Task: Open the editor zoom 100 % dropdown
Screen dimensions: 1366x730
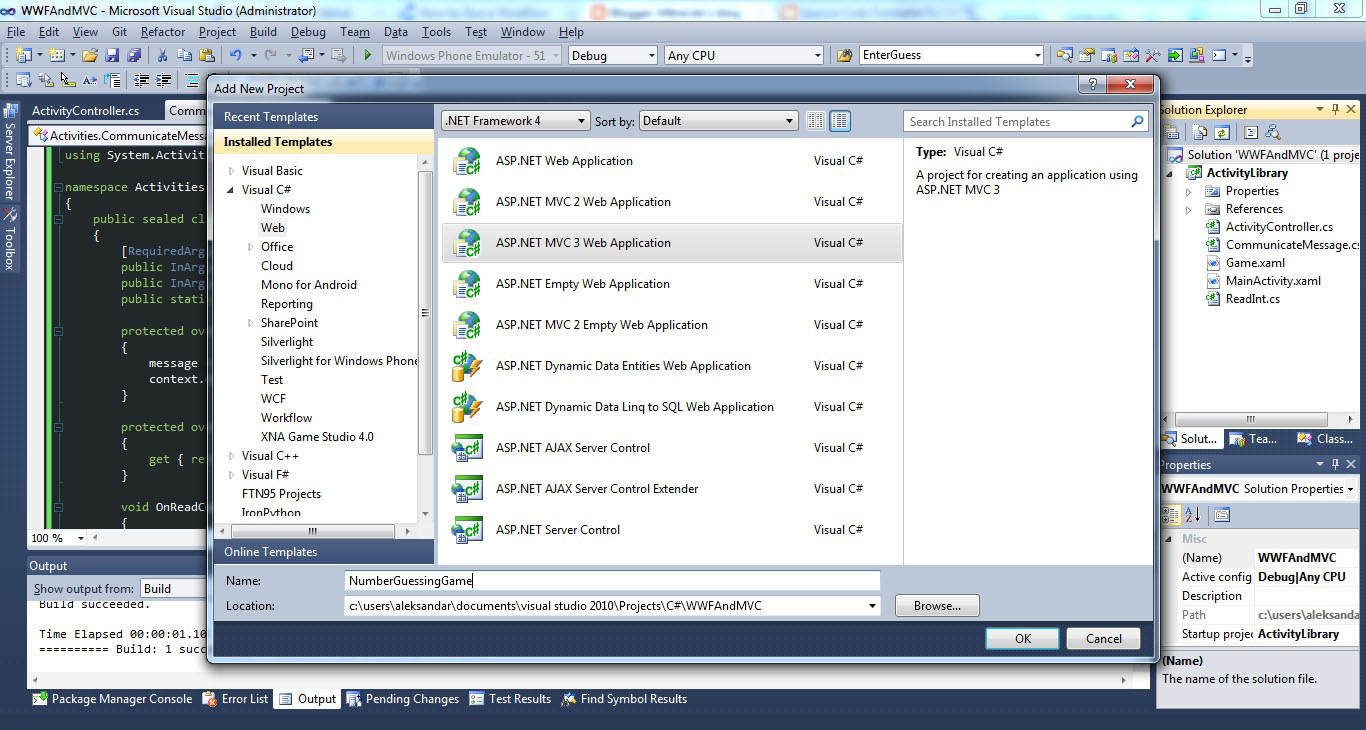Action: [x=79, y=538]
